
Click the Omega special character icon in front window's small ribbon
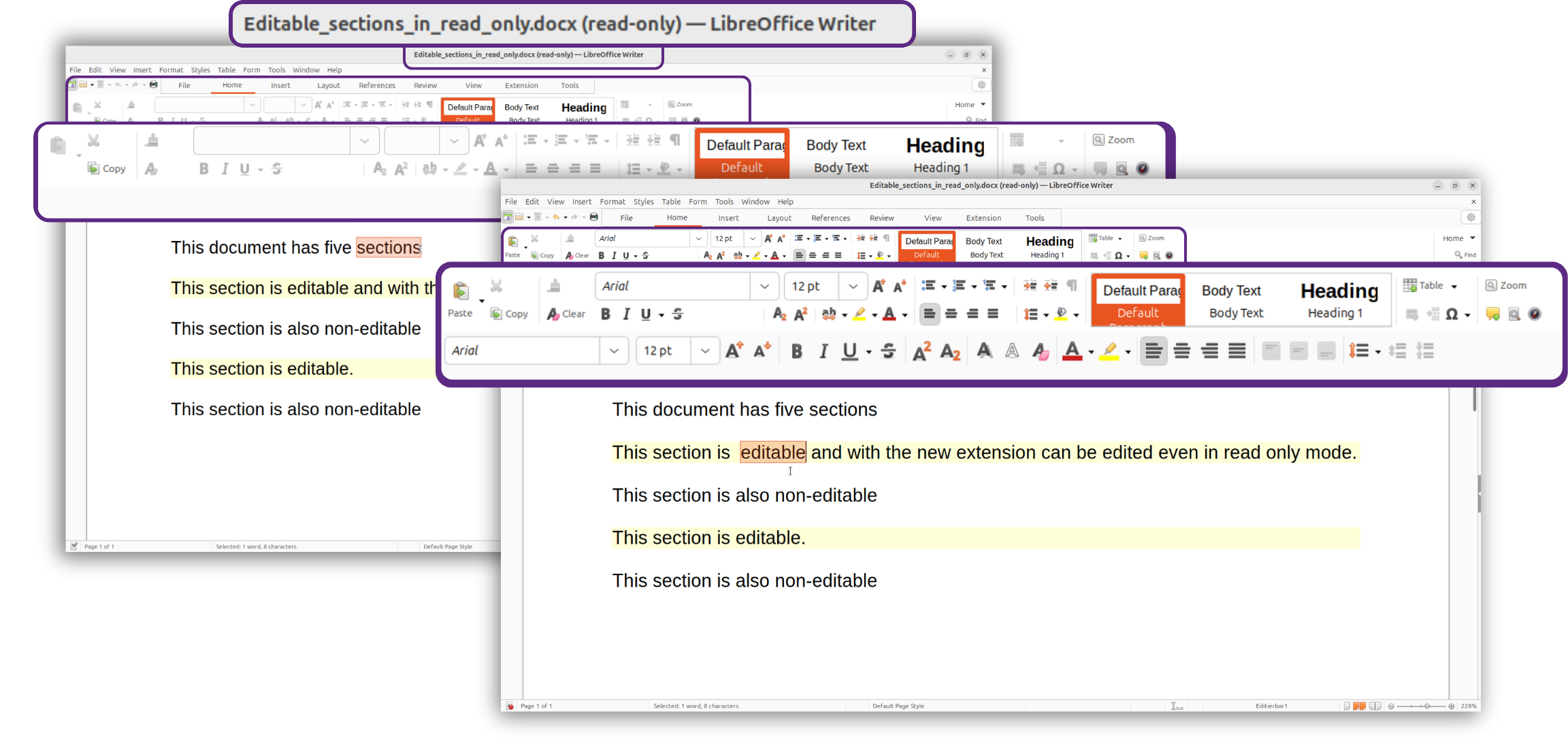coord(1119,255)
